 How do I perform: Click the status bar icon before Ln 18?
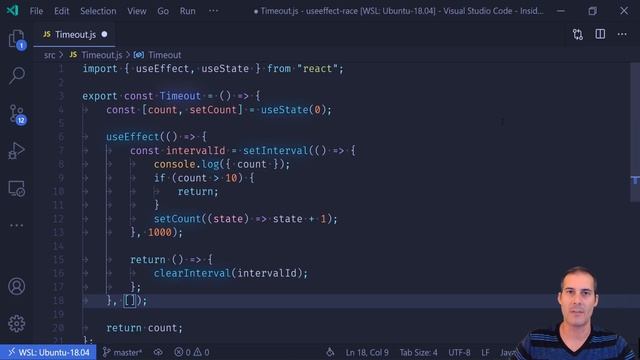click(330, 352)
